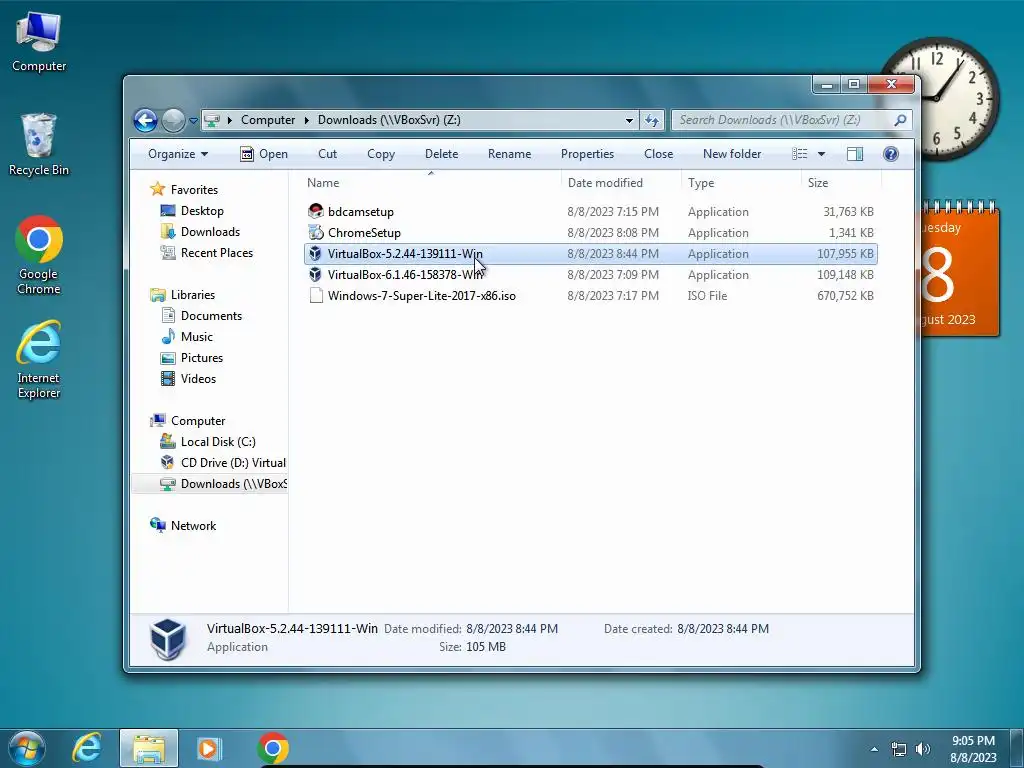This screenshot has height=768, width=1024.
Task: Click the Internet Explorer desktop icon
Action: pyautogui.click(x=39, y=359)
